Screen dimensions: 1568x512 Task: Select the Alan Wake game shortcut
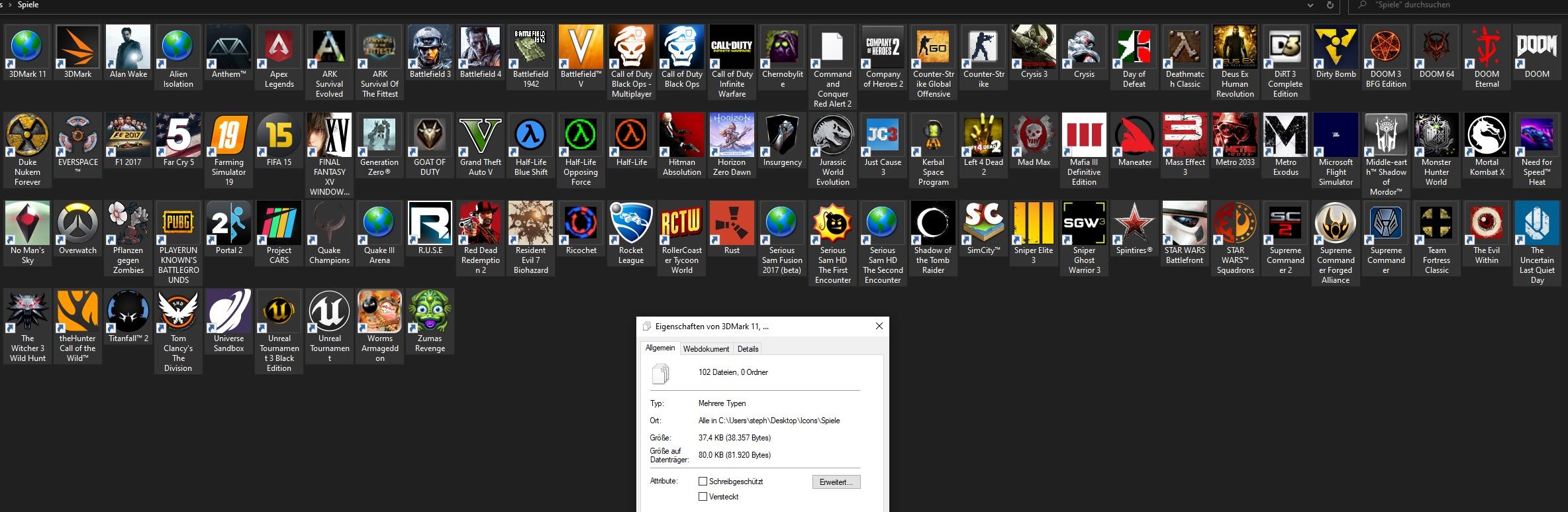pyautogui.click(x=128, y=53)
